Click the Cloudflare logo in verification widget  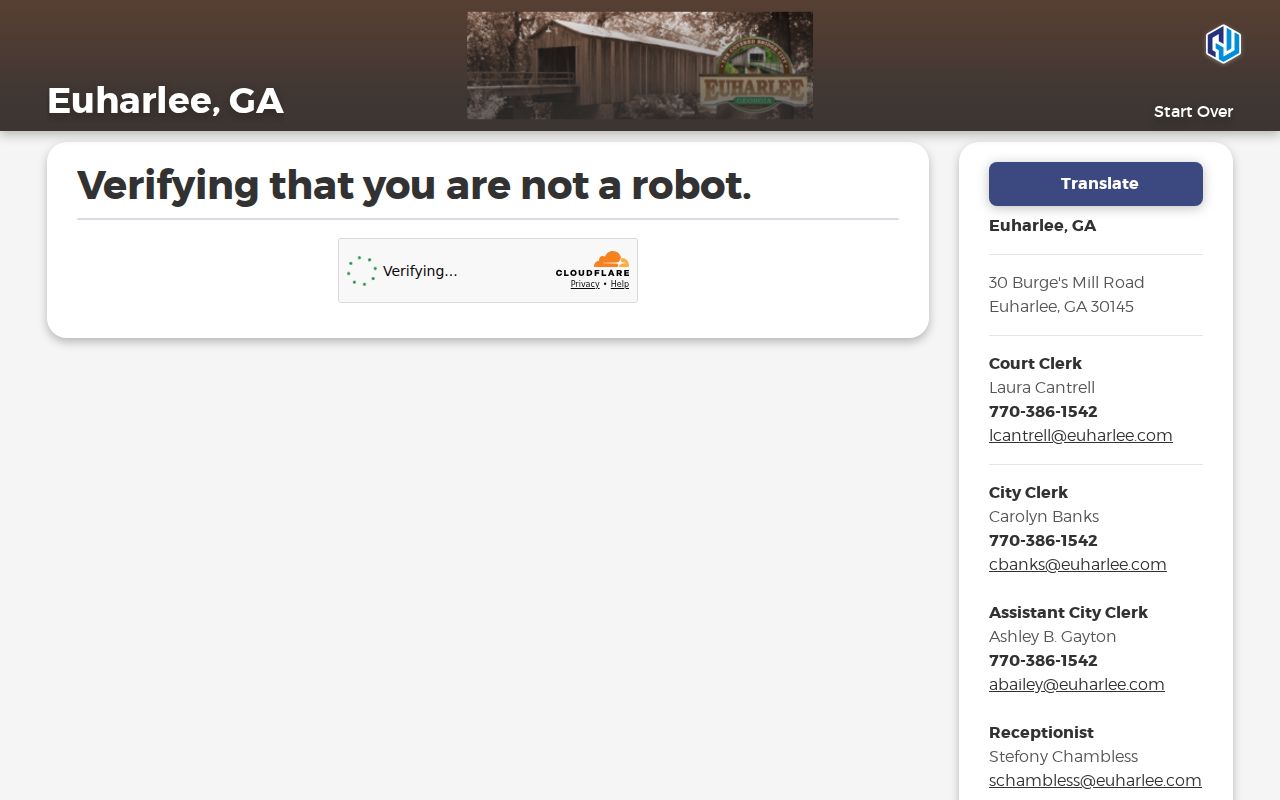click(593, 264)
